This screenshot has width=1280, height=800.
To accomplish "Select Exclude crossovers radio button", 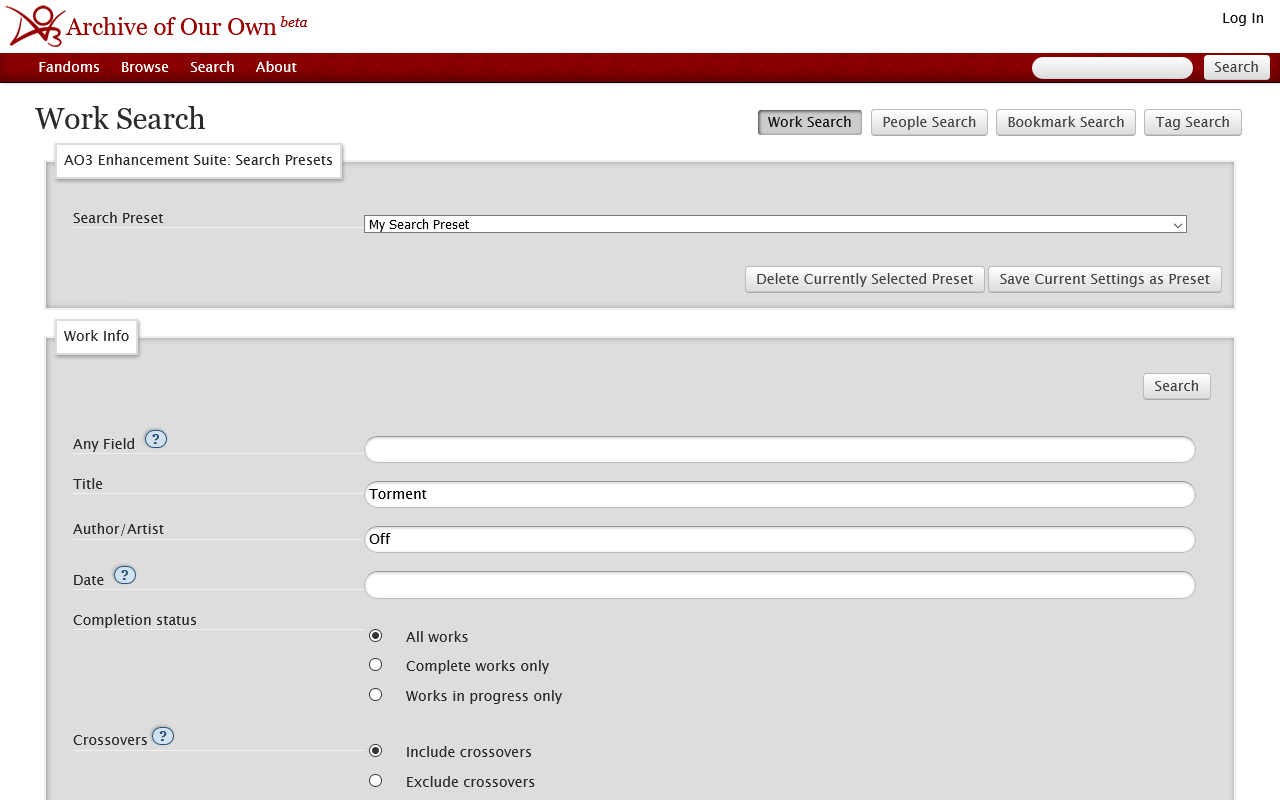I will (x=375, y=781).
